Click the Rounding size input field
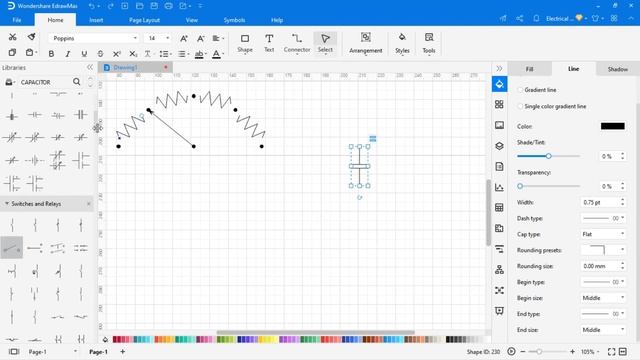 point(599,266)
